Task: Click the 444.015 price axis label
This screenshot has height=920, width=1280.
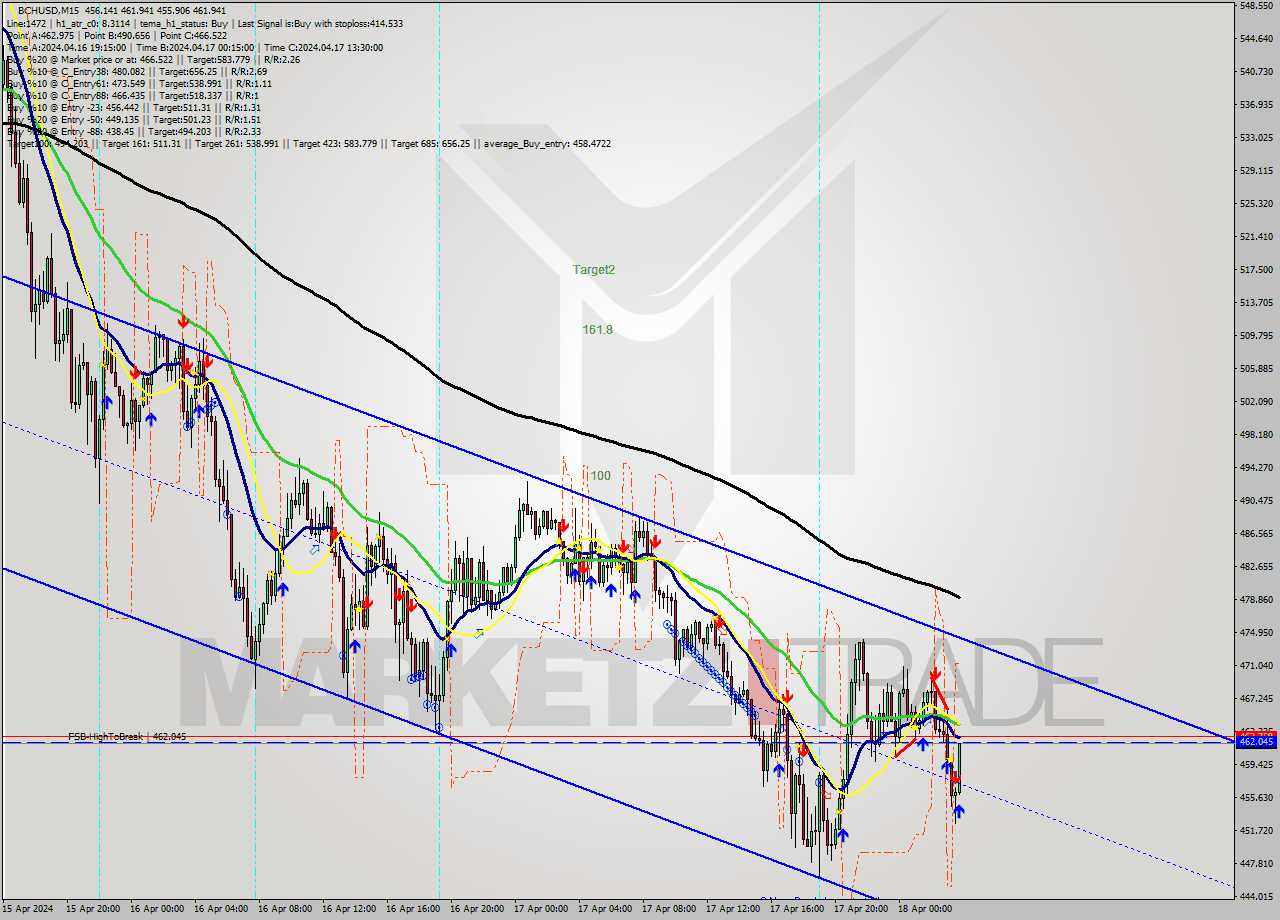Action: (x=1256, y=896)
